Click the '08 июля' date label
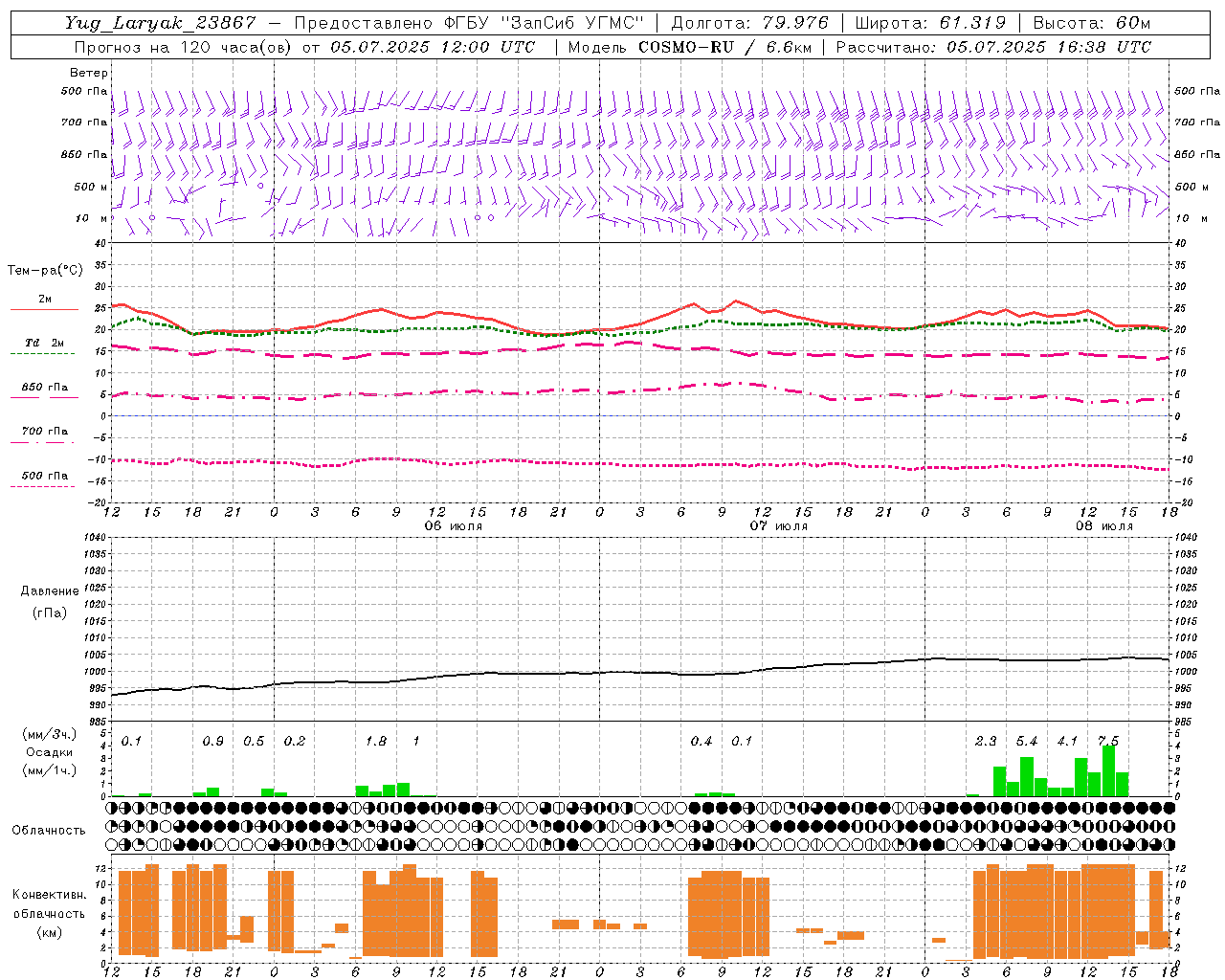 tap(1104, 526)
